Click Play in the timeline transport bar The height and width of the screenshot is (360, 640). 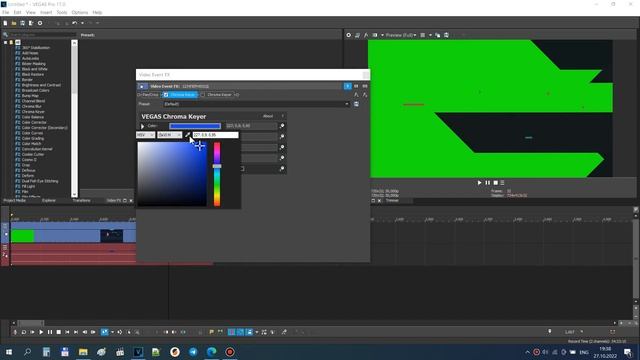pyautogui.click(x=41, y=332)
